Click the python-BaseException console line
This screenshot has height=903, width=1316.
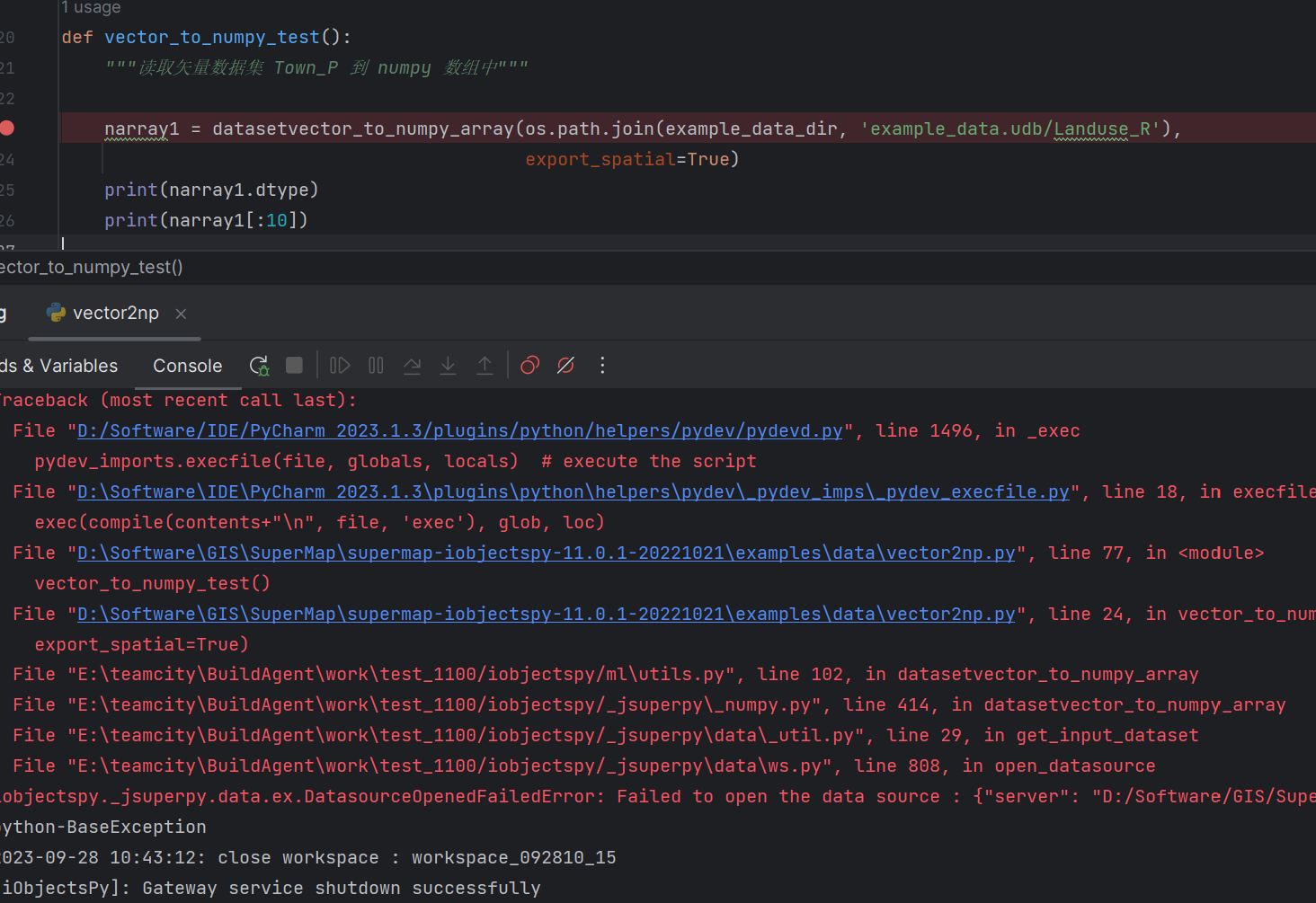tap(103, 828)
